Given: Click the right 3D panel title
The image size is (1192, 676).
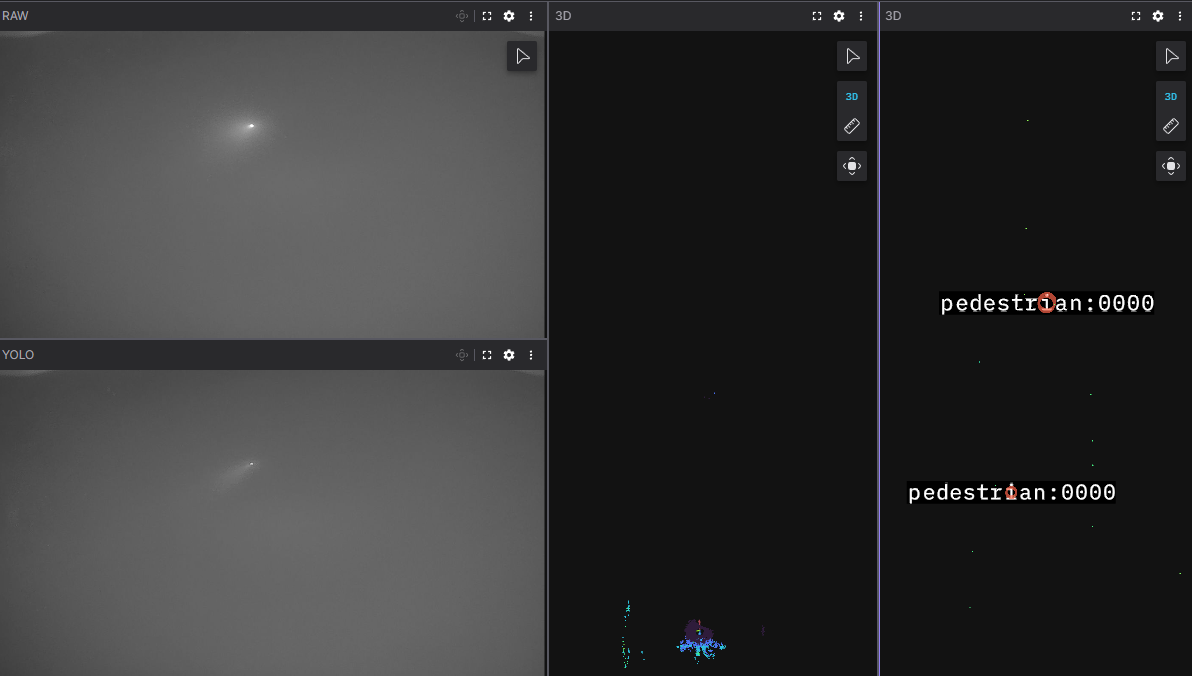Looking at the screenshot, I should pos(893,16).
